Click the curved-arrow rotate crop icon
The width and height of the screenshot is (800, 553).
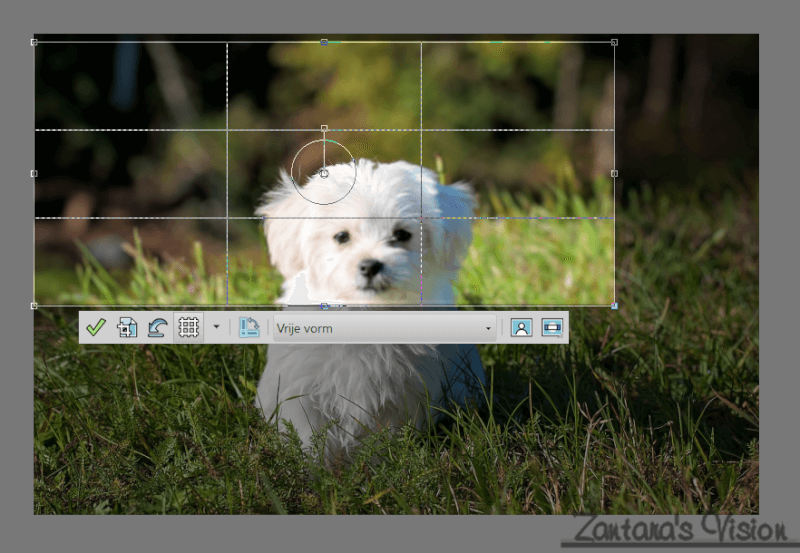click(x=158, y=328)
